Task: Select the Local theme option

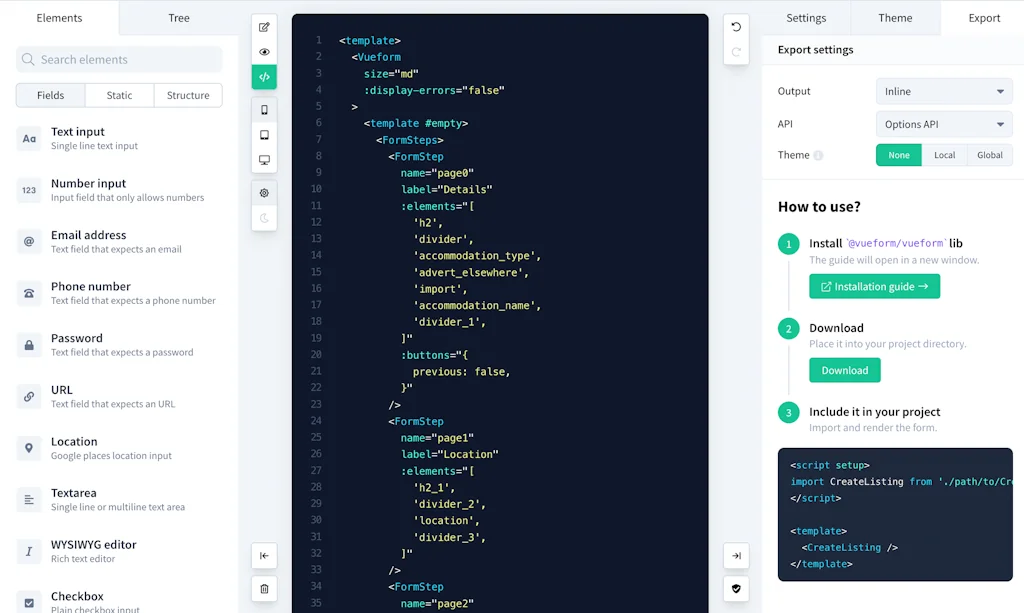Action: [946, 155]
